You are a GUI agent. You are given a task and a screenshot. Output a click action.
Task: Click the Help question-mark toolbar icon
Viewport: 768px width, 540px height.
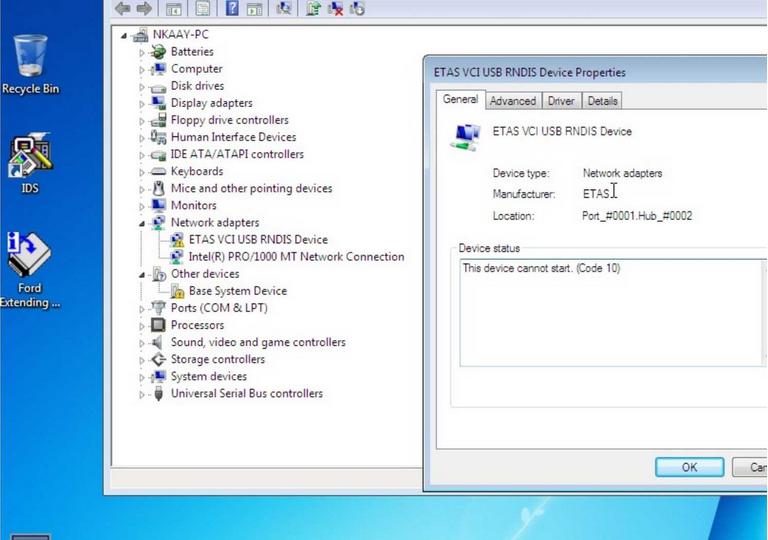click(x=232, y=9)
